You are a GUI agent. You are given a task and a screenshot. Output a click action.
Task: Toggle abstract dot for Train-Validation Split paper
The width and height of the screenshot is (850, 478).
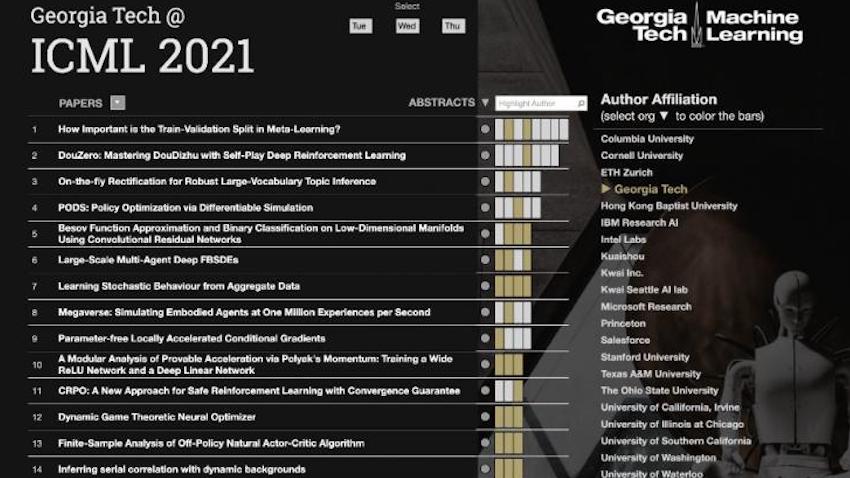point(485,129)
